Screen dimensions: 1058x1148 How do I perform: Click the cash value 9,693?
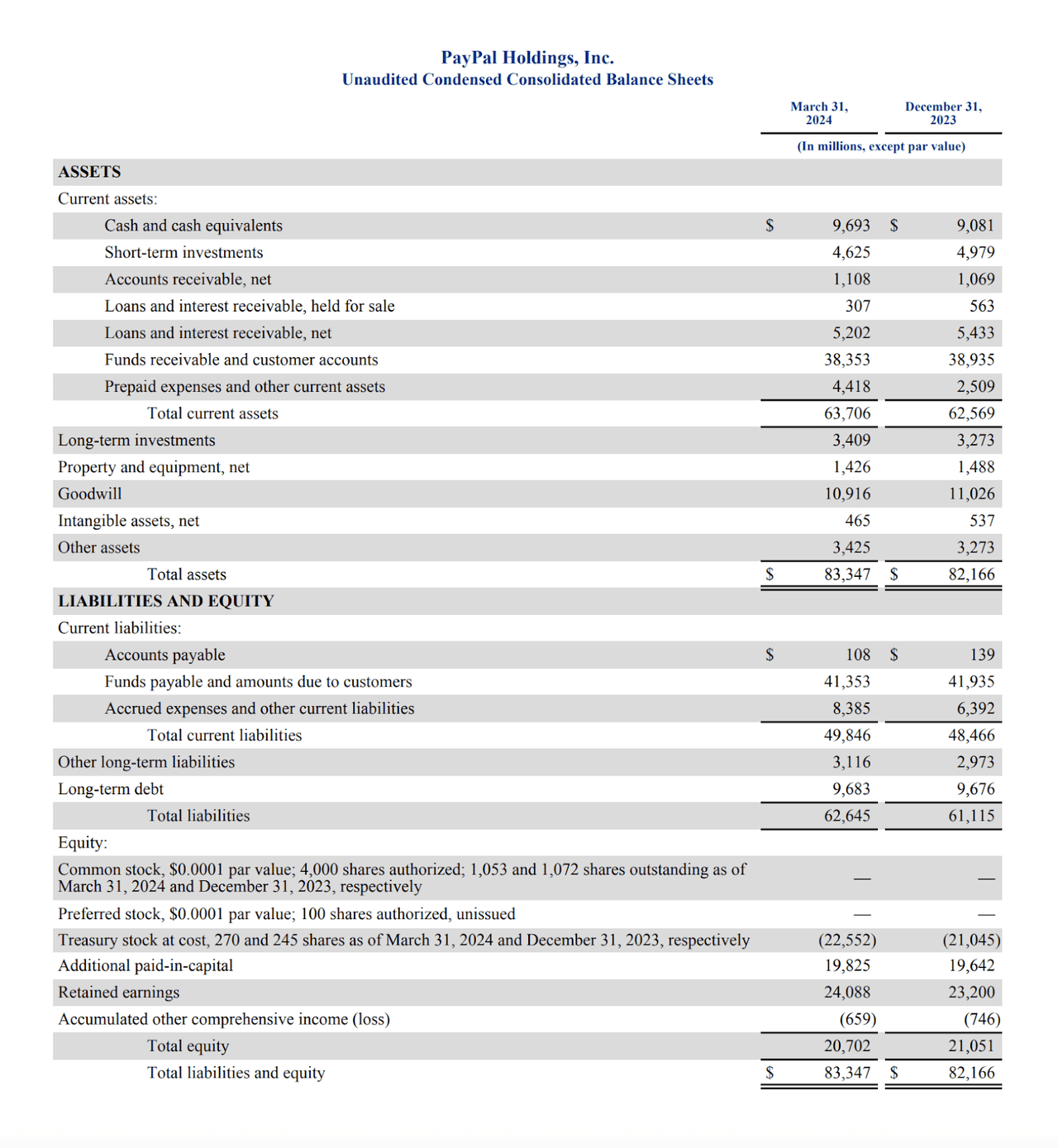pyautogui.click(x=851, y=226)
